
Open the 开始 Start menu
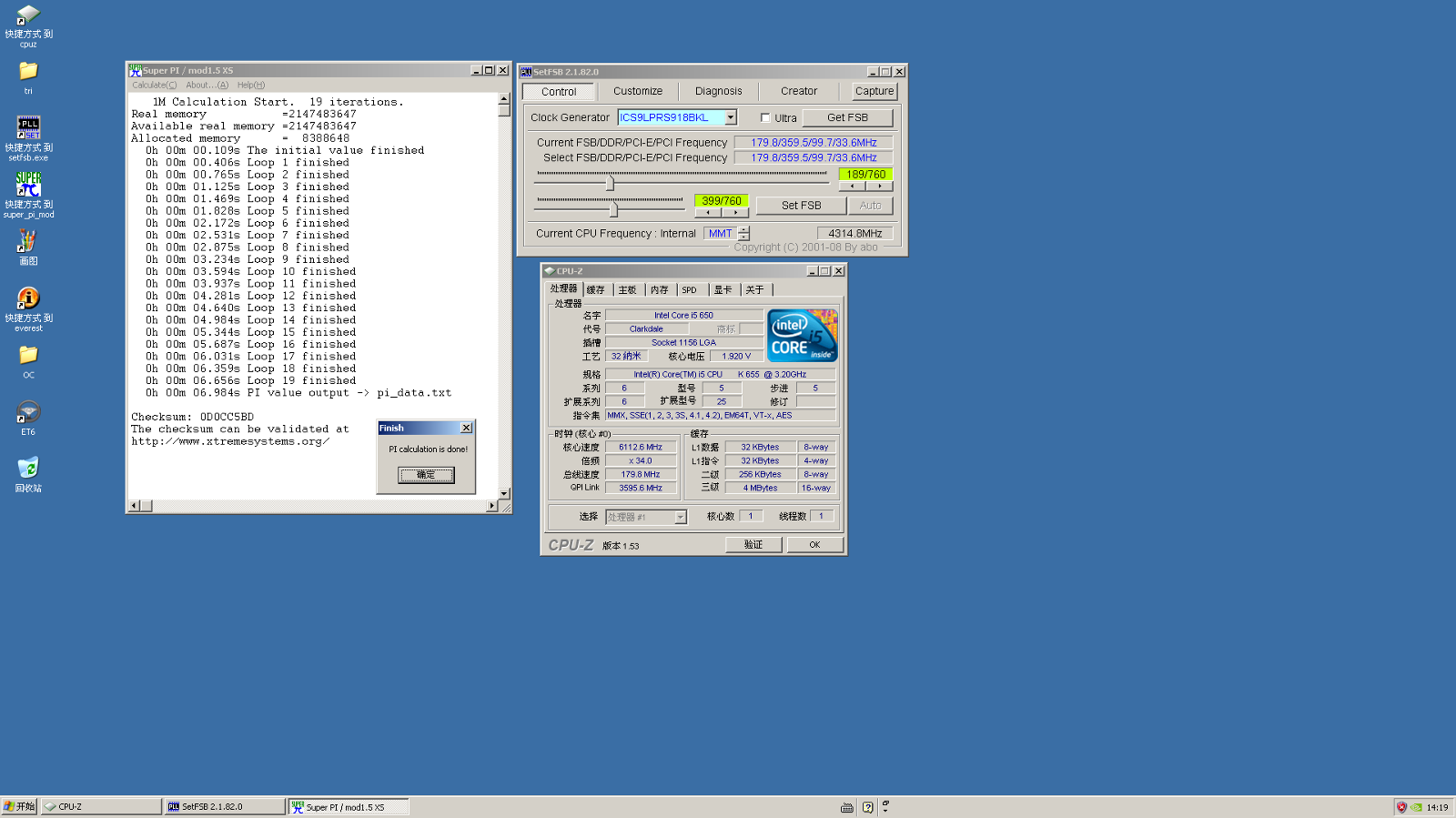19,807
